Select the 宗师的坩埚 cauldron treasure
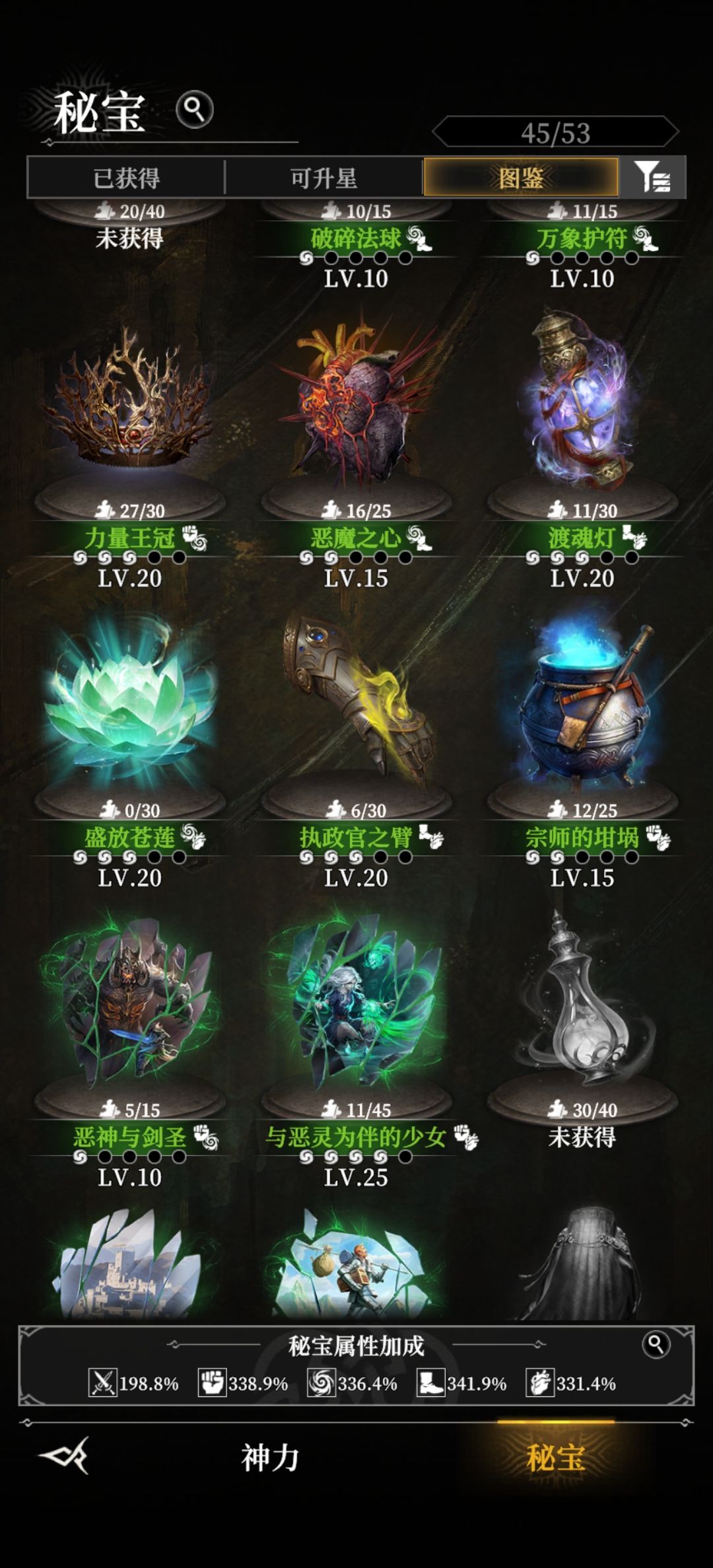 [582, 703]
